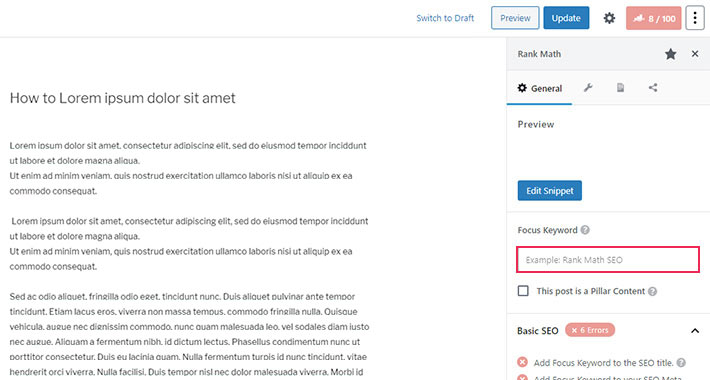Collapse the Basic SEO section
The height and width of the screenshot is (380, 710).
pyautogui.click(x=695, y=331)
